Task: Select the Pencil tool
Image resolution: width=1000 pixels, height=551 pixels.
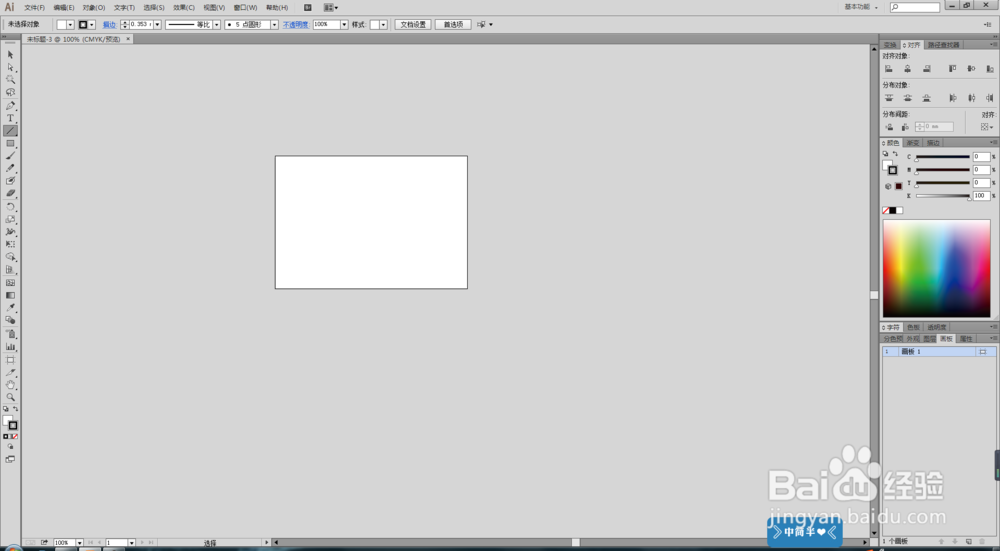Action: (10, 168)
